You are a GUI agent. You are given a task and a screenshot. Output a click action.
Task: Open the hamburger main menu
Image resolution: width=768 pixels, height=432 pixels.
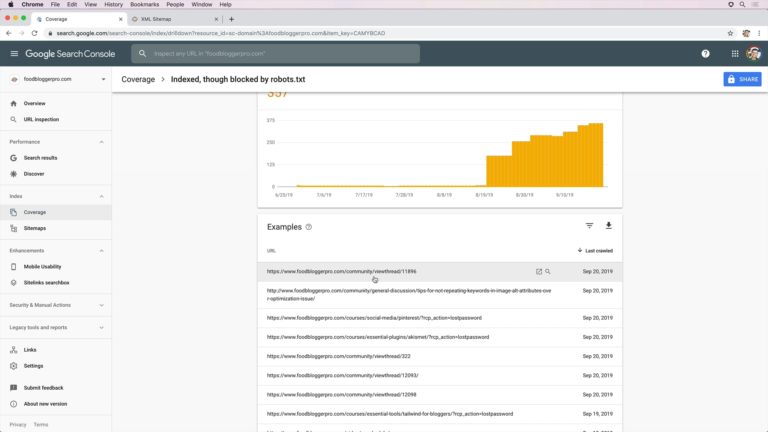coord(14,54)
